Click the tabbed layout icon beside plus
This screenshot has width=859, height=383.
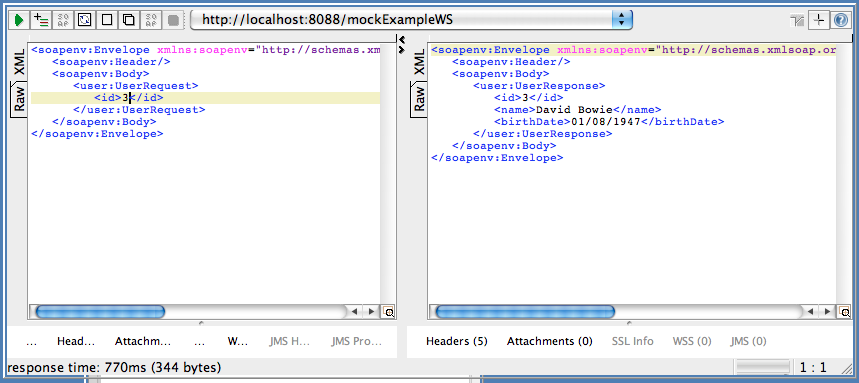(797, 21)
